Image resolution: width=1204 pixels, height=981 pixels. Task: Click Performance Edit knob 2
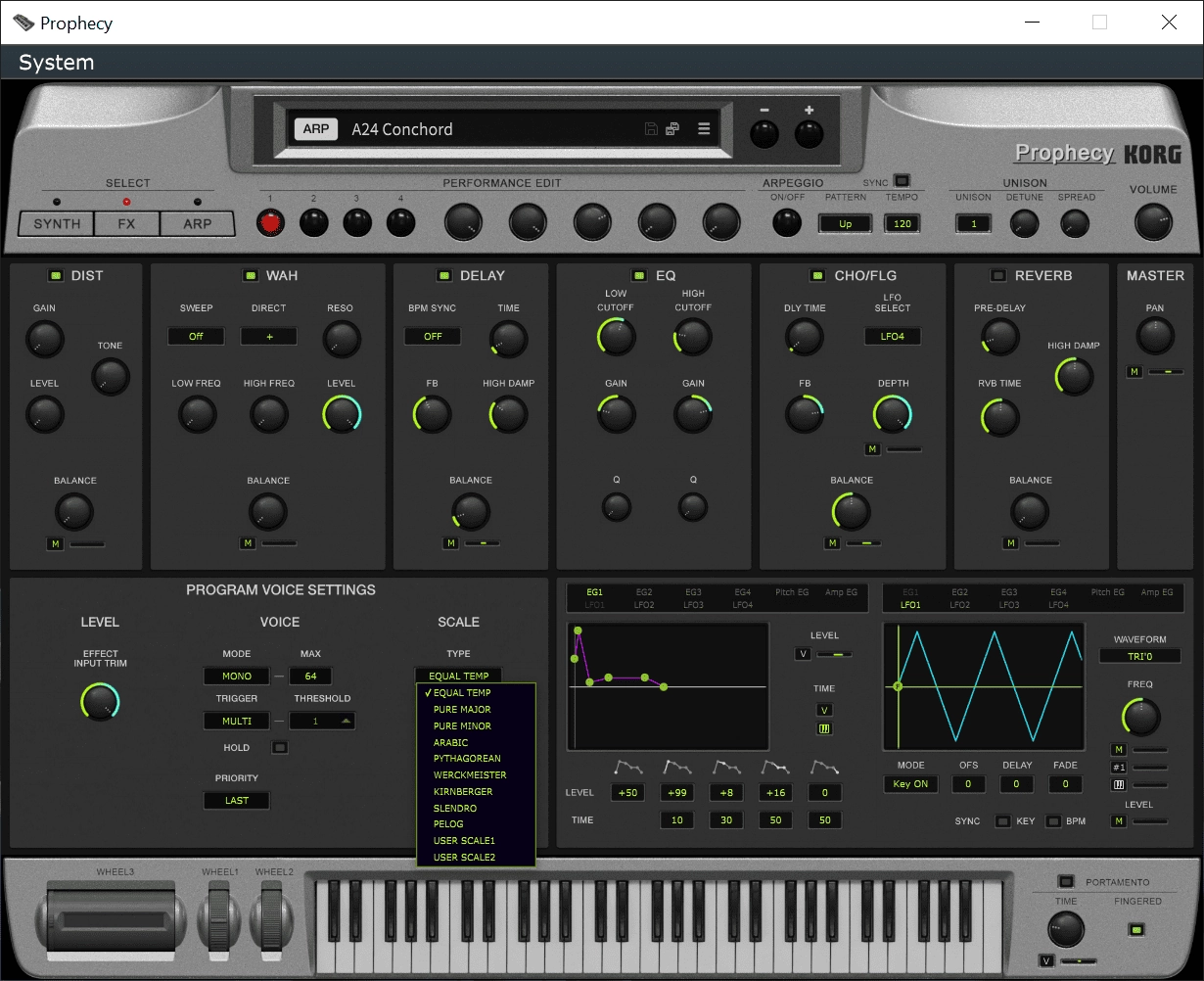pos(314,223)
